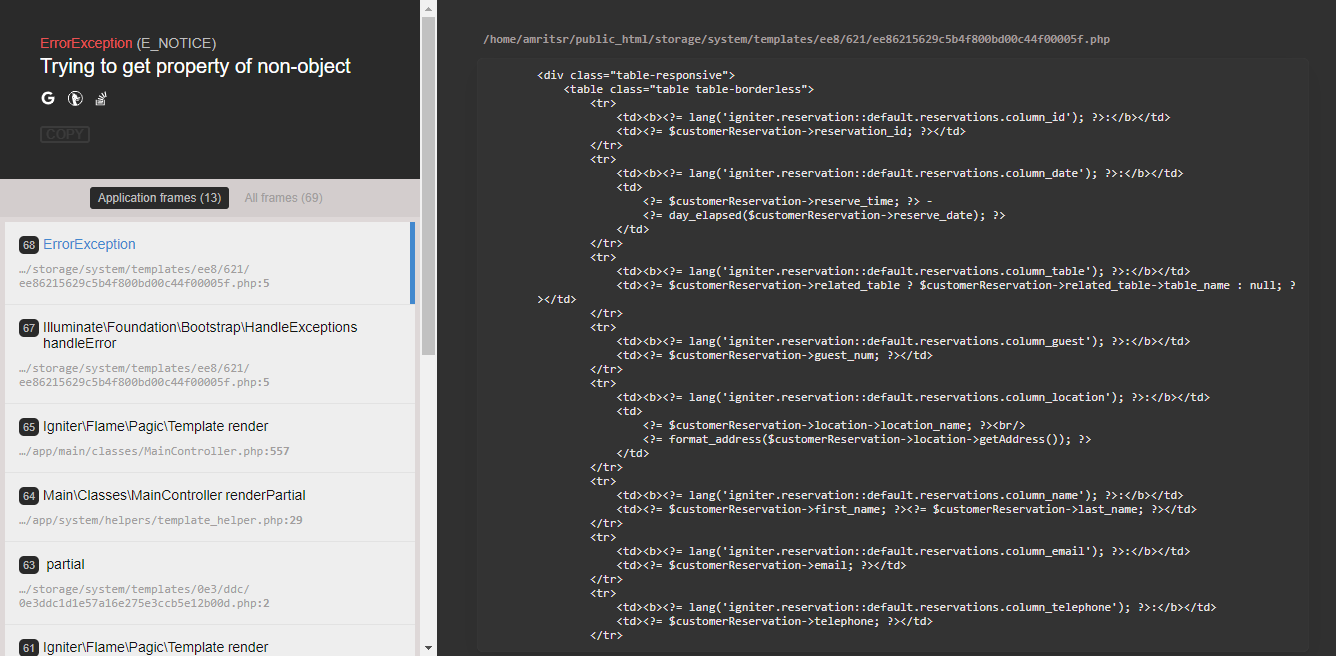Screen dimensions: 1336x656
Task: Switch to the All frames (69) tab
Action: click(x=283, y=197)
